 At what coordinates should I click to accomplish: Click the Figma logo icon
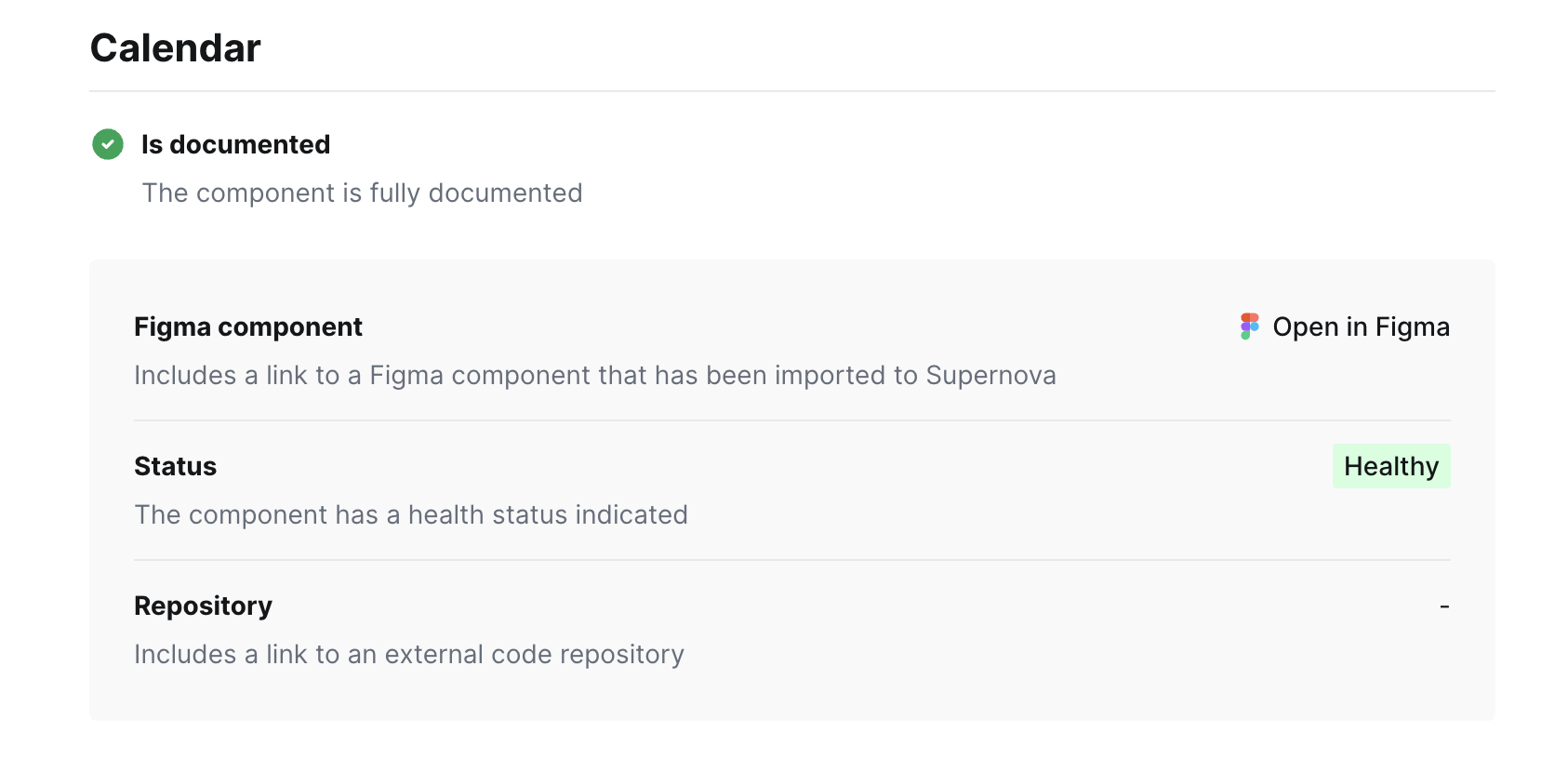click(x=1249, y=326)
